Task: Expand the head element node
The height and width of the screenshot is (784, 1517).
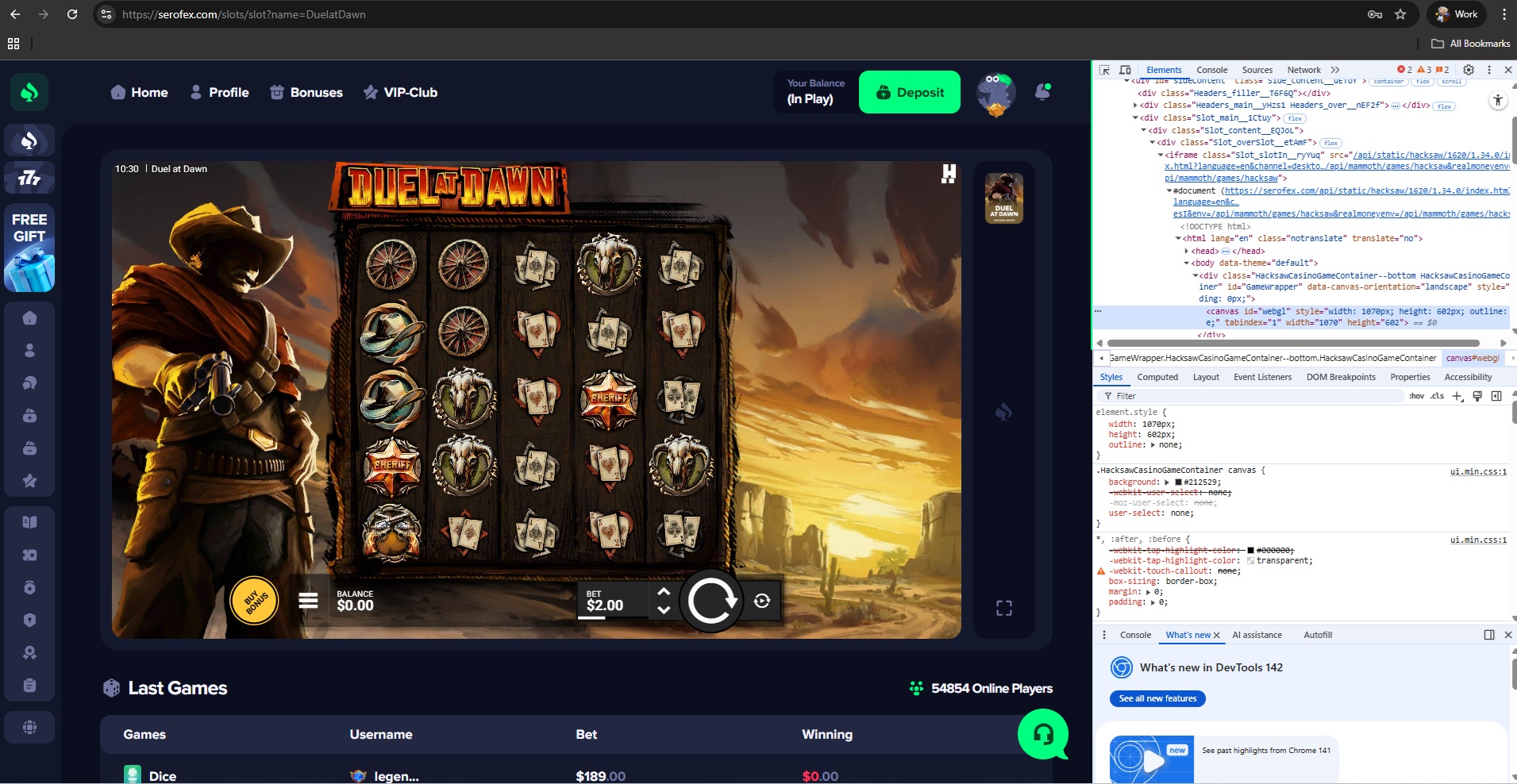Action: [x=1187, y=251]
